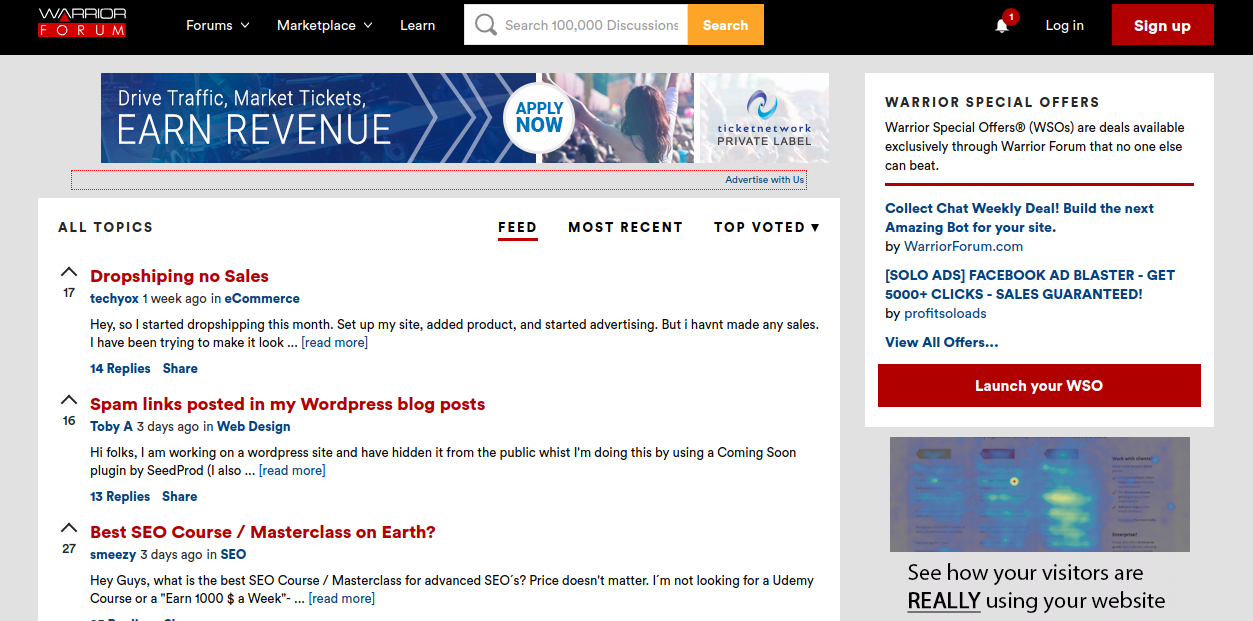Open techyox user profile
1253x621 pixels.
114,298
